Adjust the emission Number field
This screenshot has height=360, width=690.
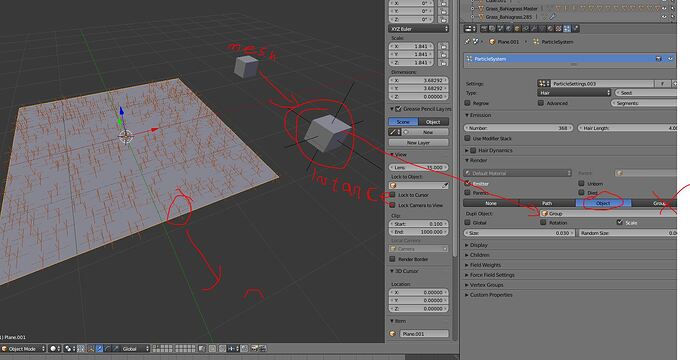pyautogui.click(x=519, y=128)
